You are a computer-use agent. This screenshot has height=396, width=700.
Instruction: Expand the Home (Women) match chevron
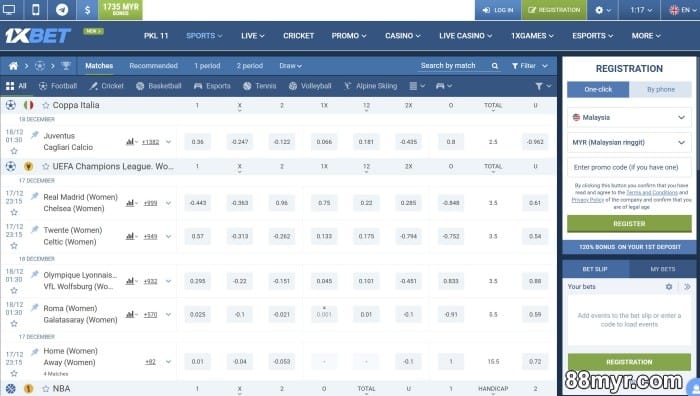tap(168, 362)
